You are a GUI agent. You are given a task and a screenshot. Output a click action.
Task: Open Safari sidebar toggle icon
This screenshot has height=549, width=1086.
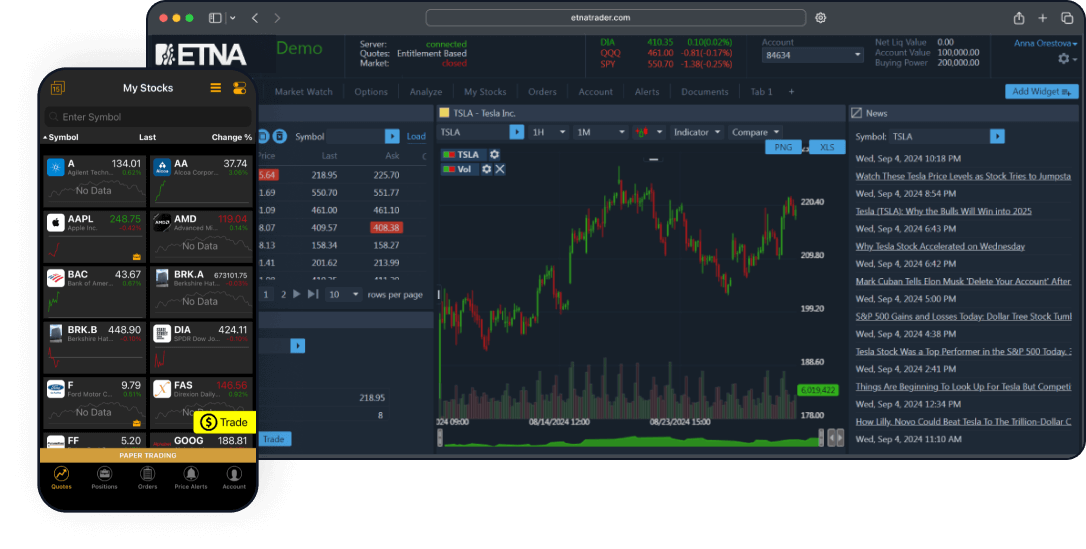[x=215, y=18]
